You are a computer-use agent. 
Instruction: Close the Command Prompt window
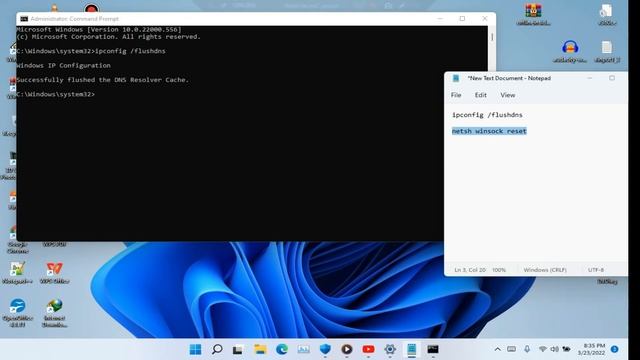coord(484,19)
